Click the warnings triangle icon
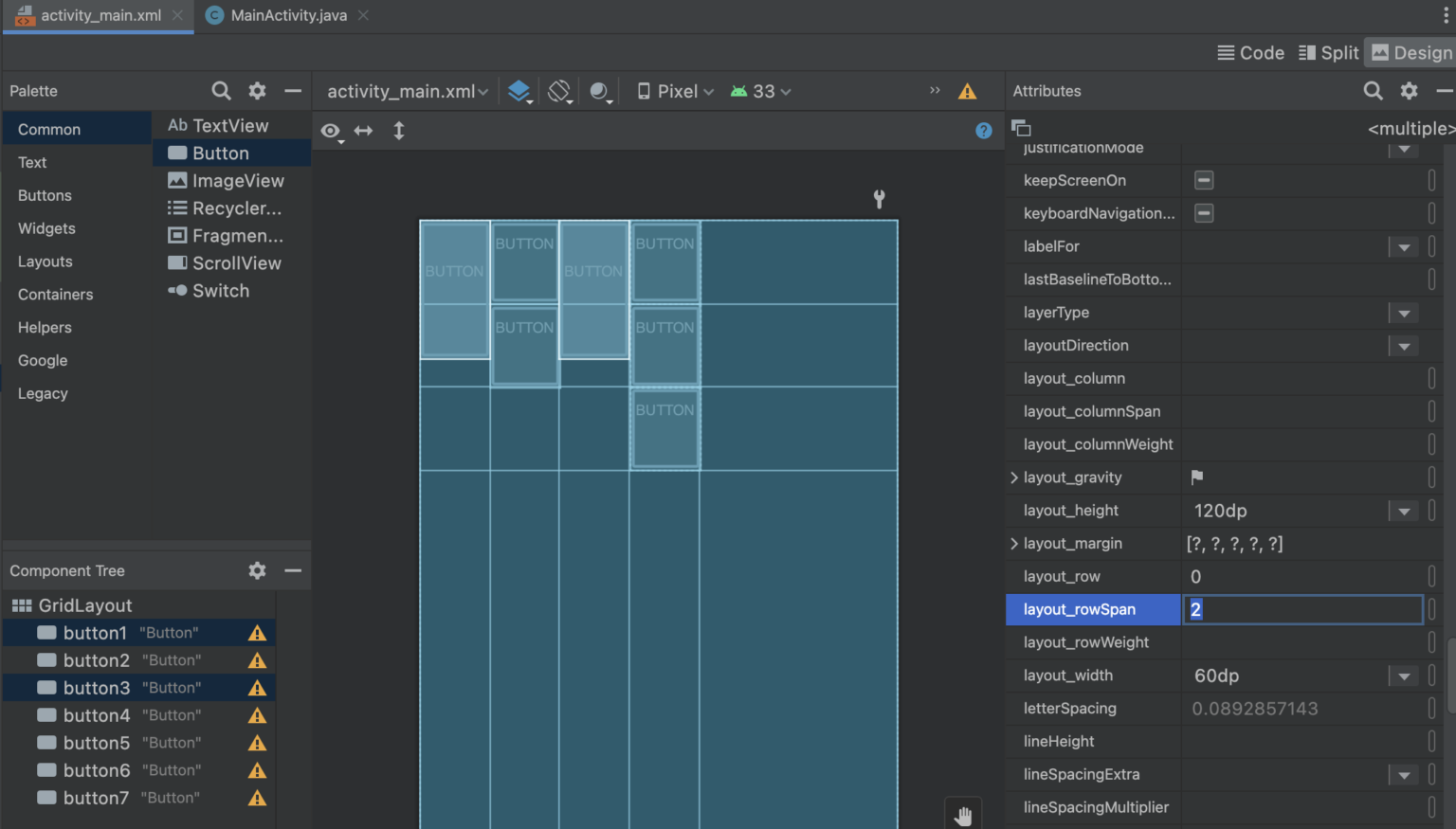This screenshot has width=1456, height=829. (x=967, y=91)
